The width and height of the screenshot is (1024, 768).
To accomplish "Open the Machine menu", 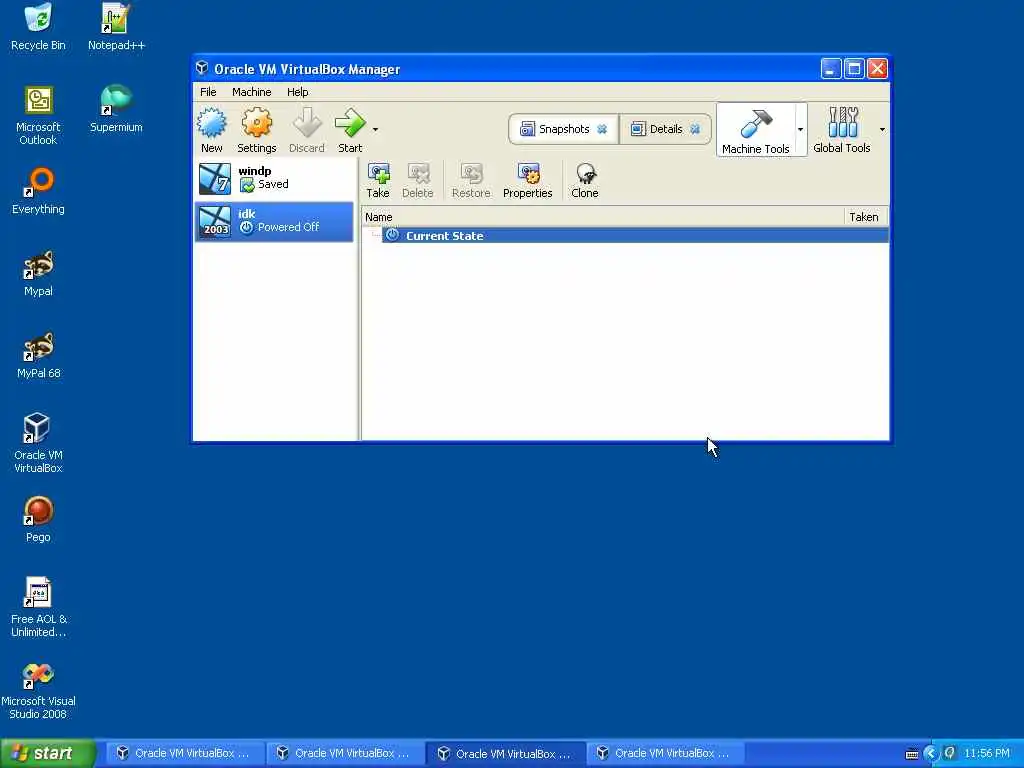I will (251, 92).
